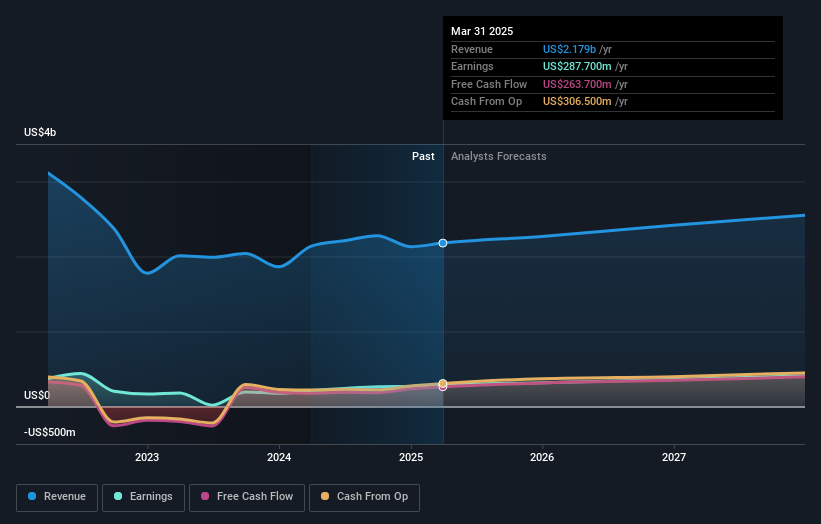Click the Earnings row label in tooltip
Viewport: 821px width, 524px height.
[472, 66]
